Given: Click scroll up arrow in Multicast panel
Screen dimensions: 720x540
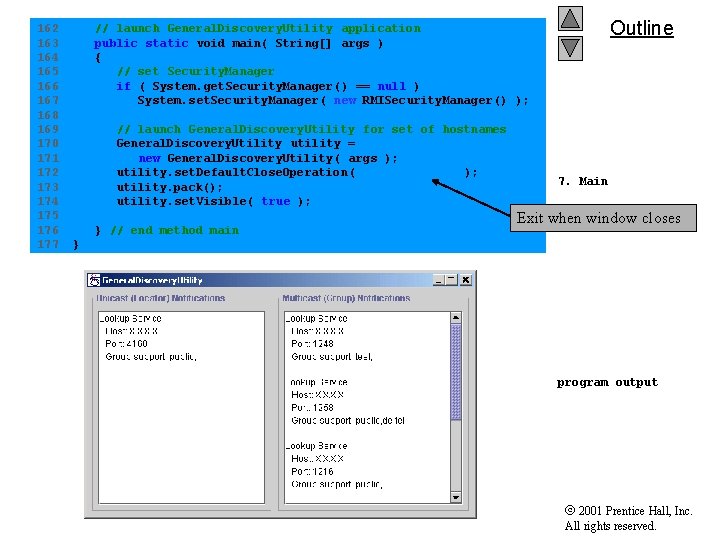Looking at the screenshot, I should [x=456, y=317].
